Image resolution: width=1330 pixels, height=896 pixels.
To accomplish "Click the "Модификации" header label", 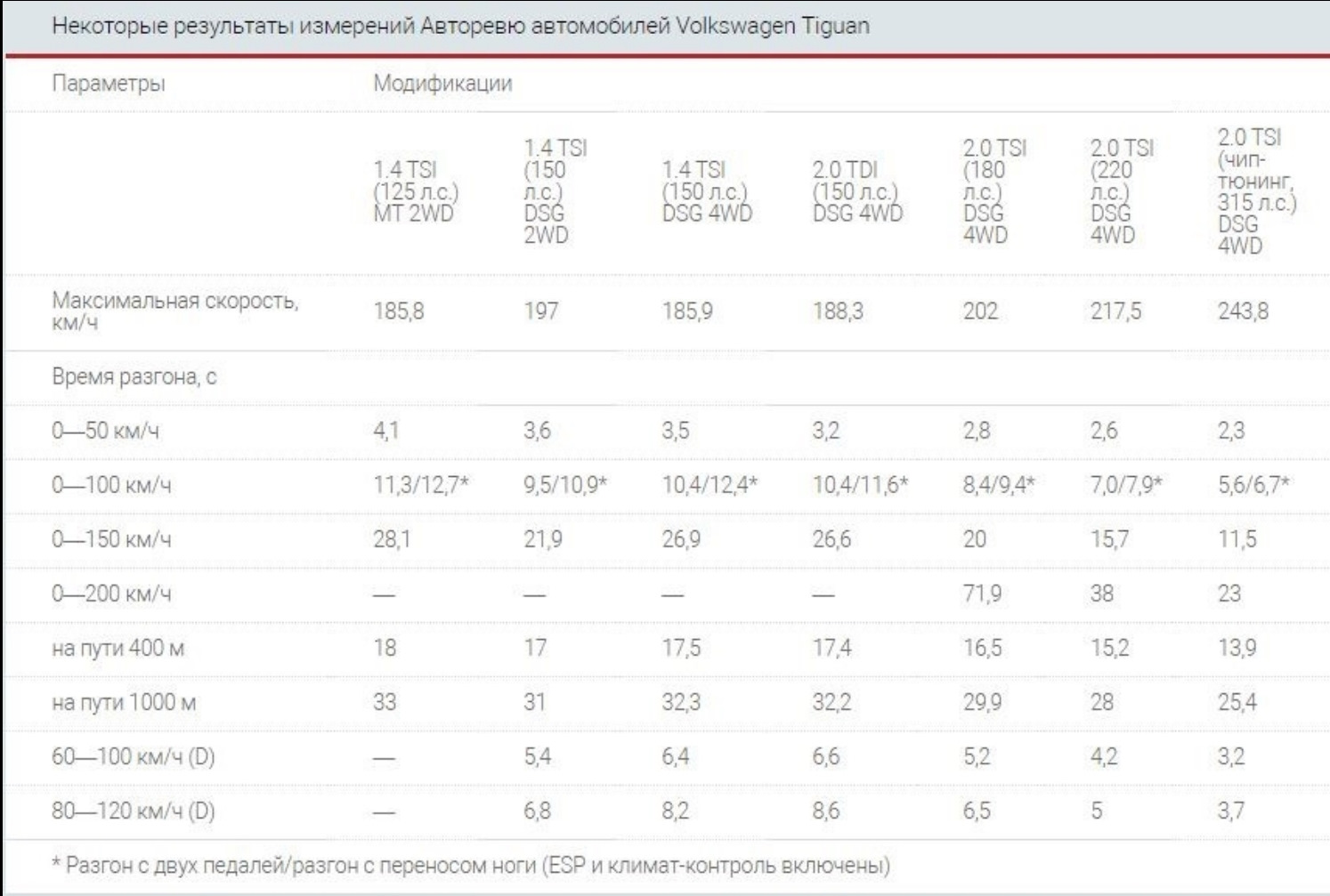I will [x=442, y=84].
